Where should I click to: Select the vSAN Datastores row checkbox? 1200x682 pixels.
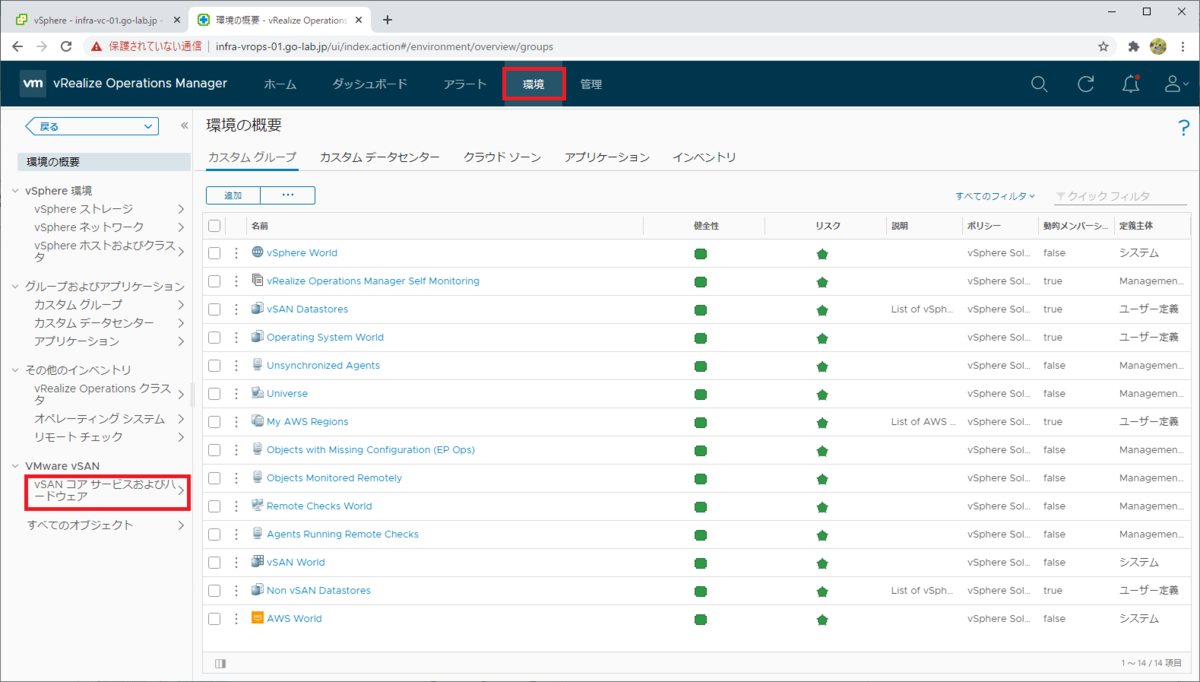(214, 309)
